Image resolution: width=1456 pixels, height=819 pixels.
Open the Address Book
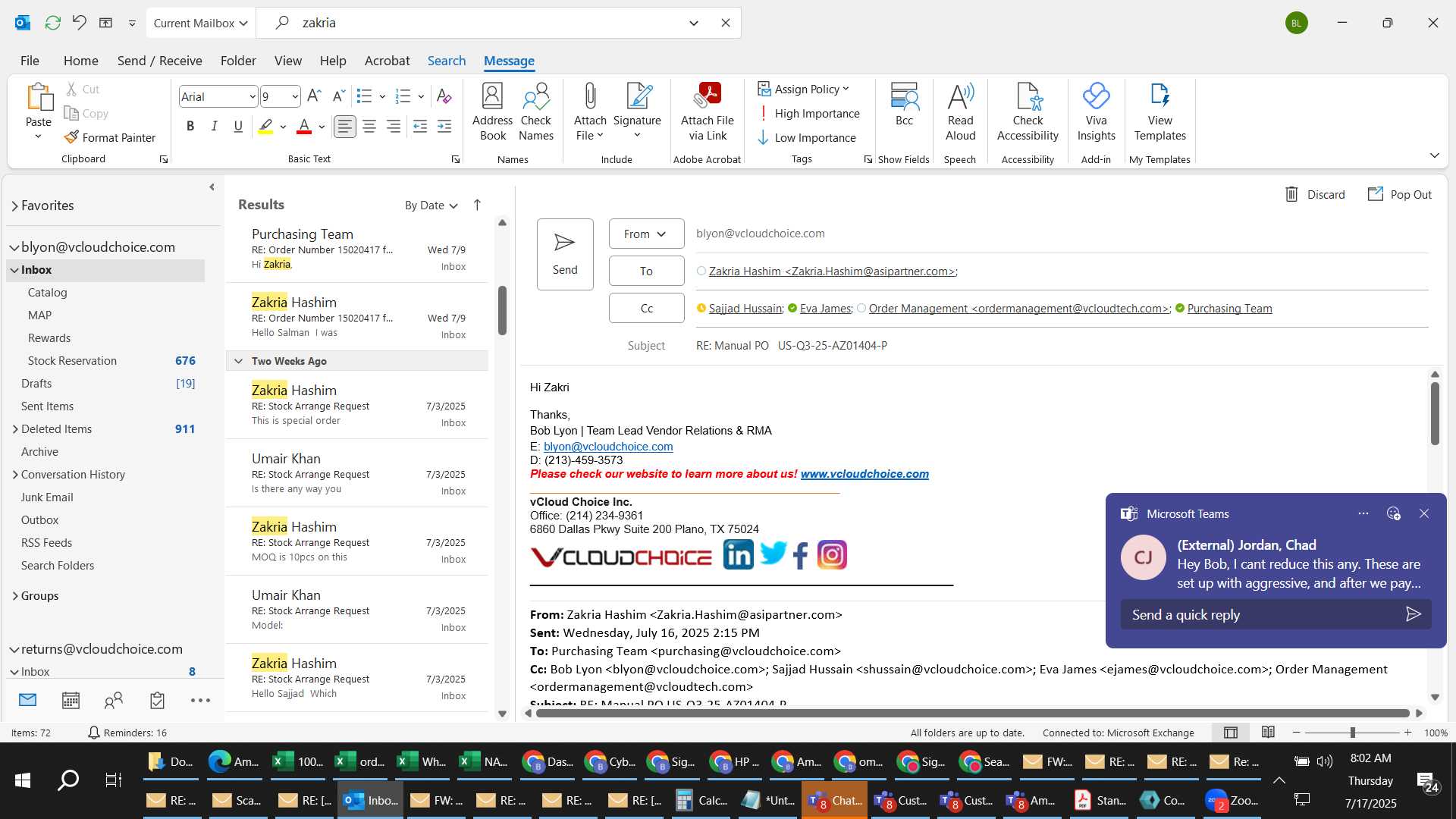pos(492,112)
